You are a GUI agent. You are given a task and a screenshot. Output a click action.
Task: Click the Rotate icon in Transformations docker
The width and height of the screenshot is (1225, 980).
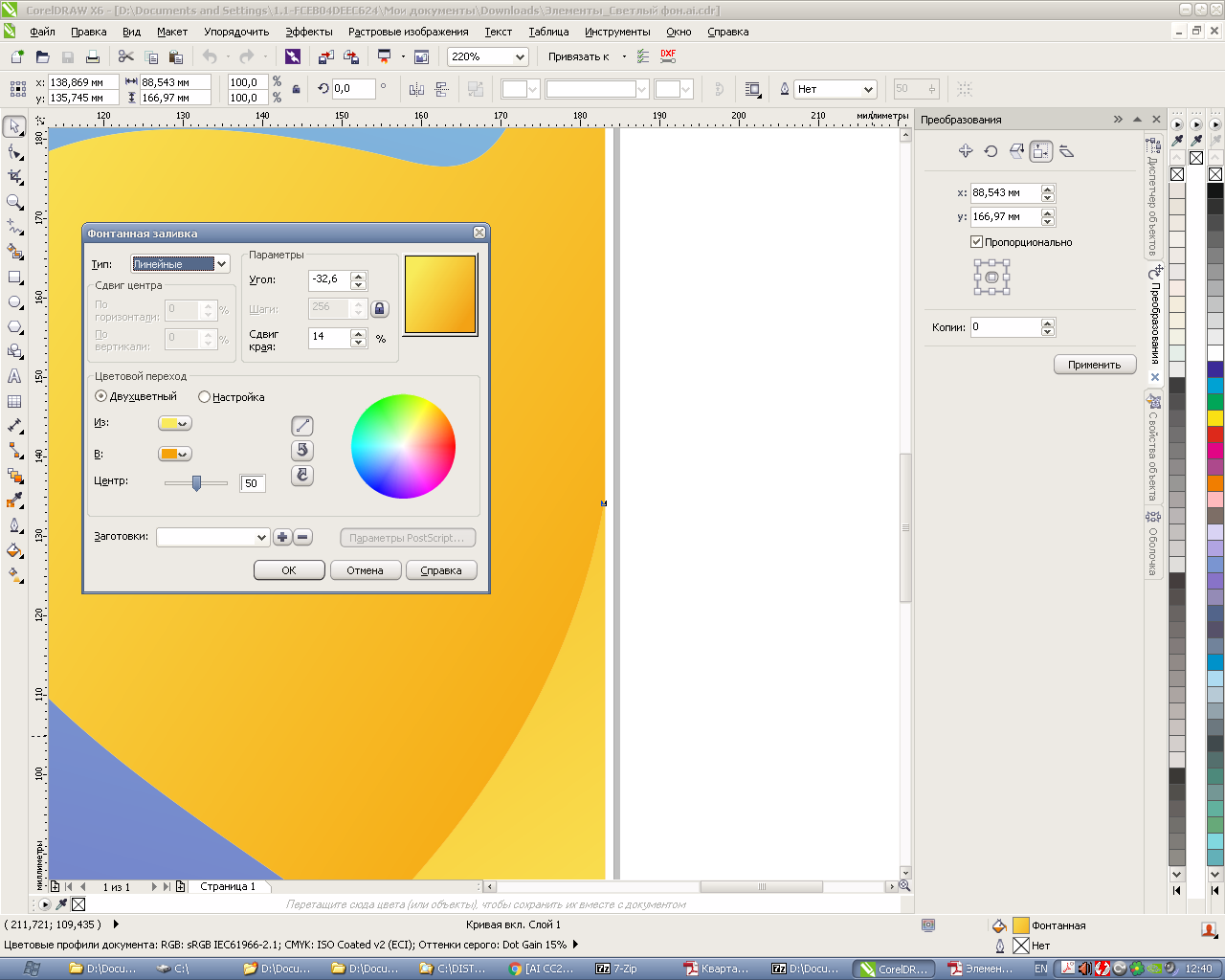991,151
